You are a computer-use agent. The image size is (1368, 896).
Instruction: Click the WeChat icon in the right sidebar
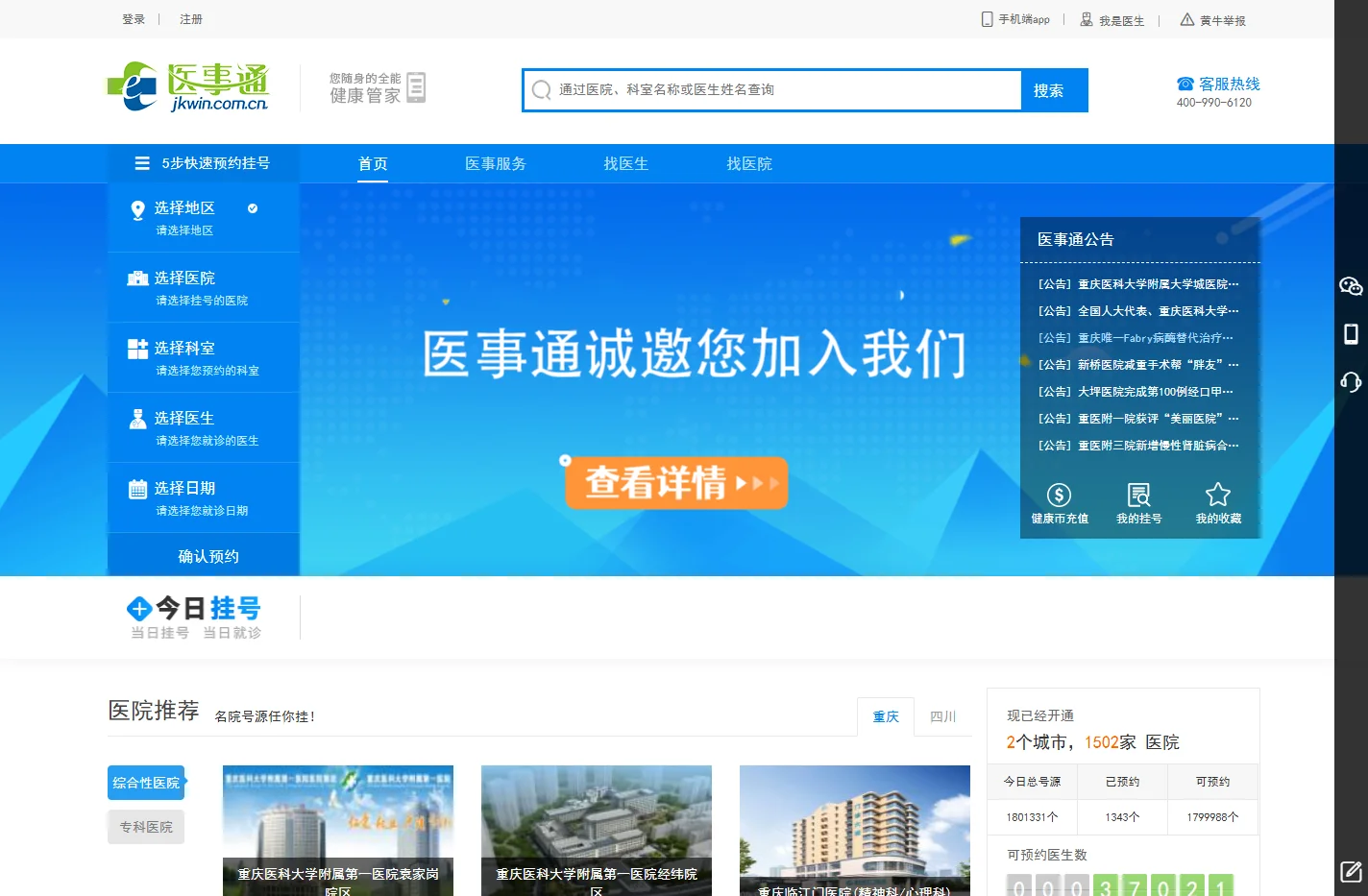[1351, 286]
